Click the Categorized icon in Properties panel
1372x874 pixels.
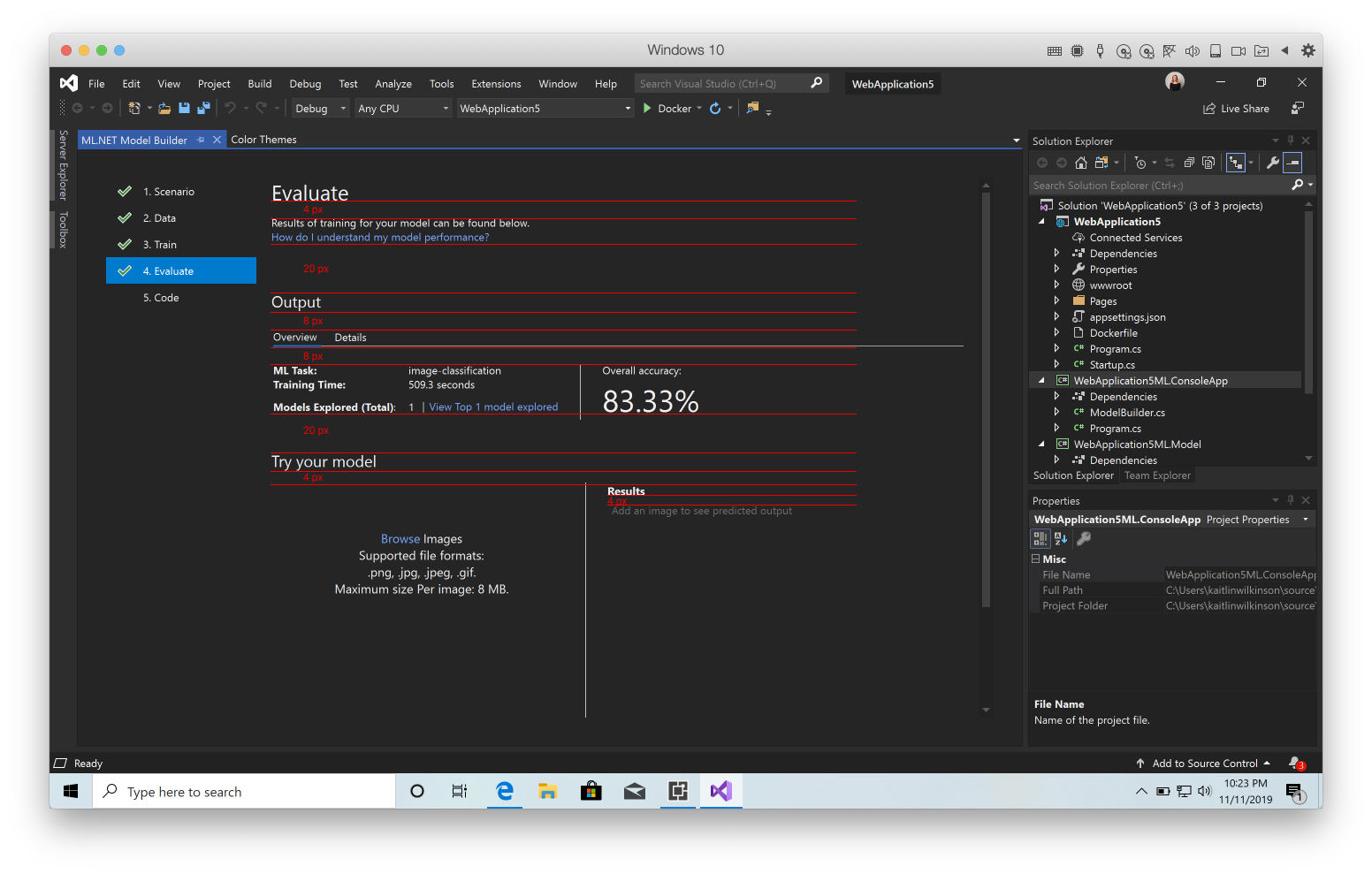1040,538
